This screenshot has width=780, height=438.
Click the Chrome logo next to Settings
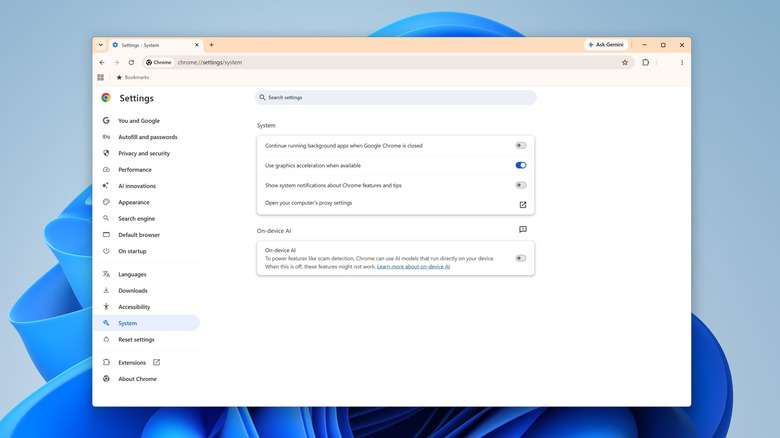106,98
